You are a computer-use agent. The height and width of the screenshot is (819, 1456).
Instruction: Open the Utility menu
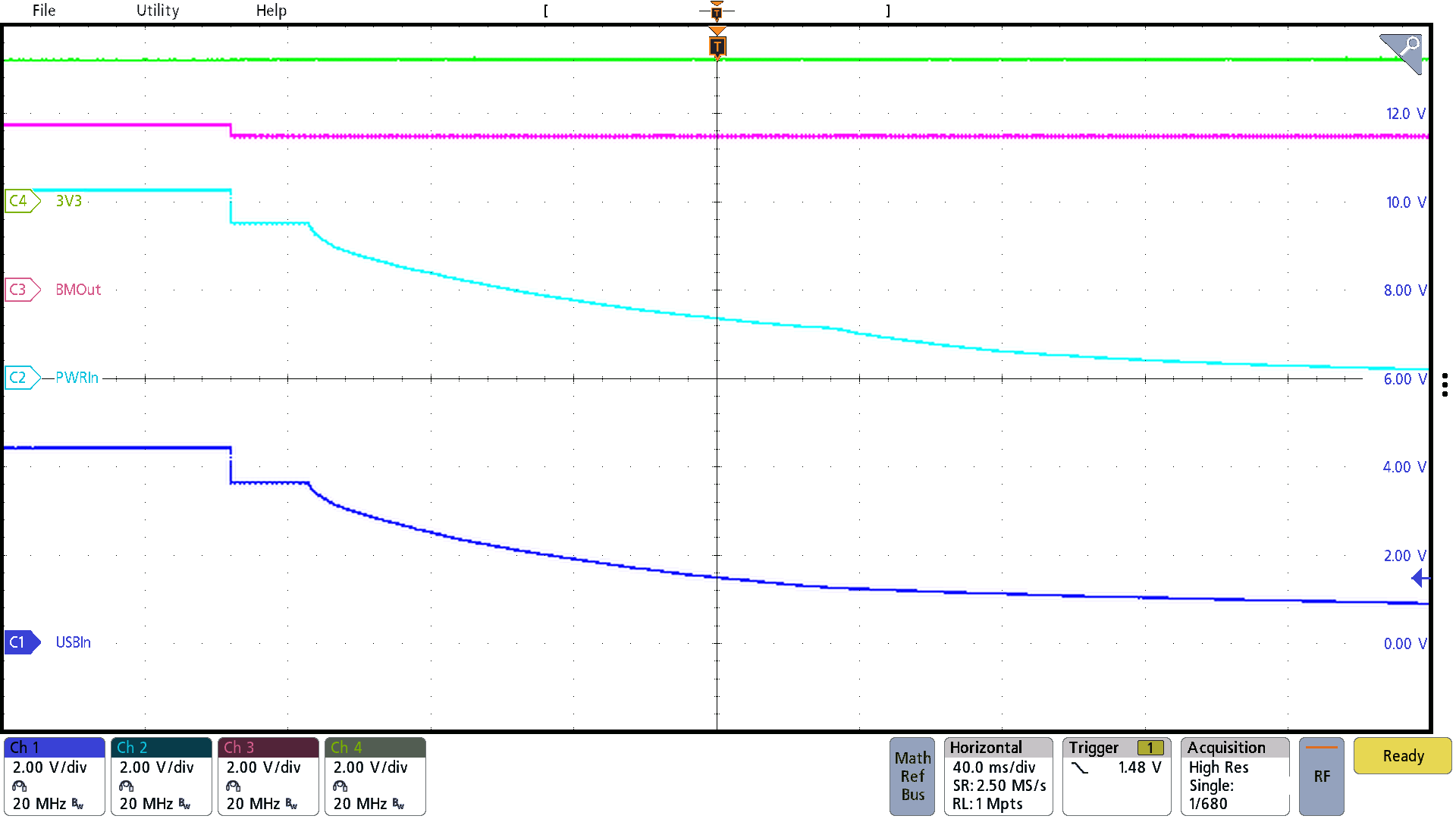pos(156,11)
